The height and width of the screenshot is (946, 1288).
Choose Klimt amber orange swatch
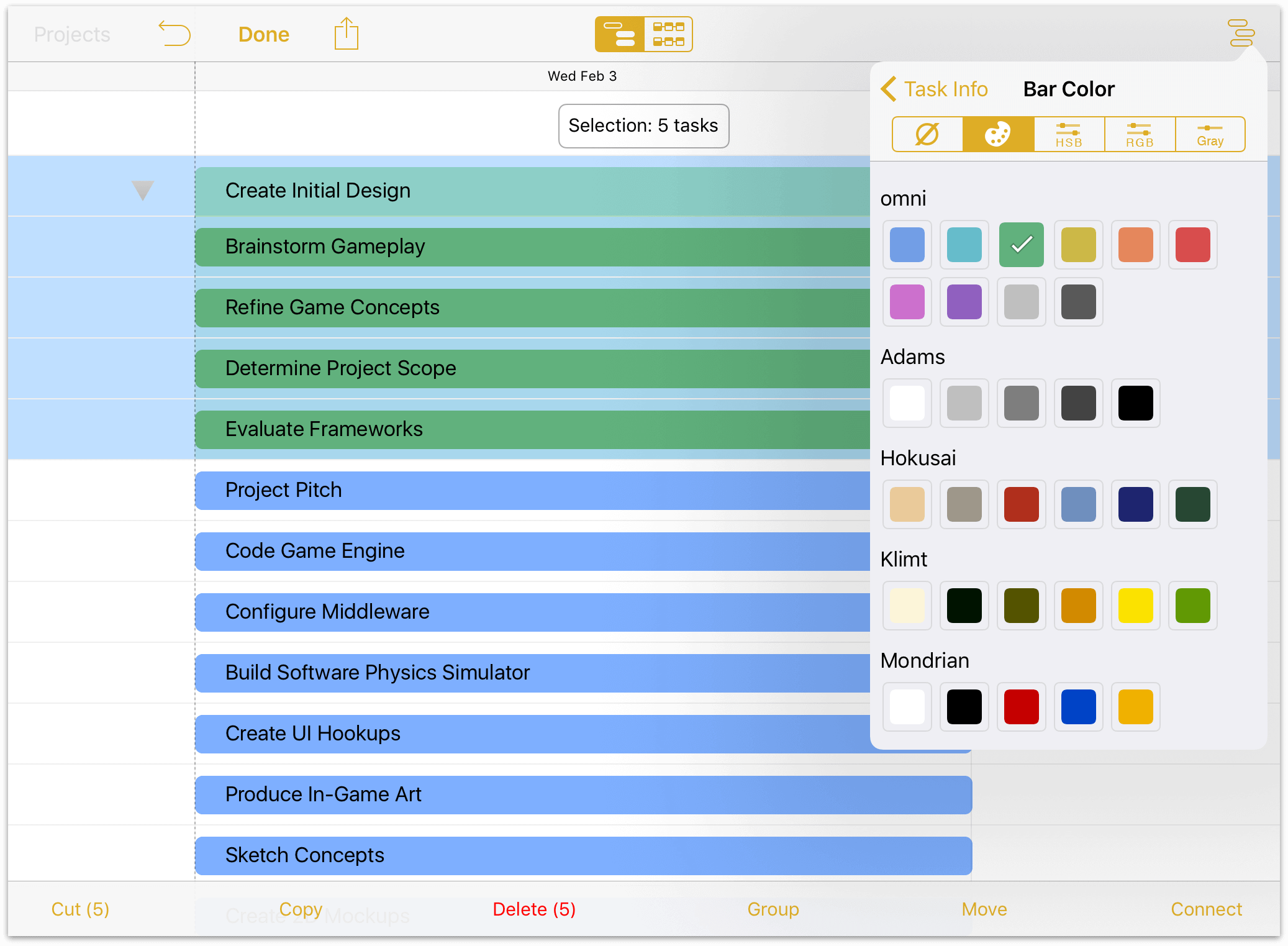click(x=1079, y=606)
